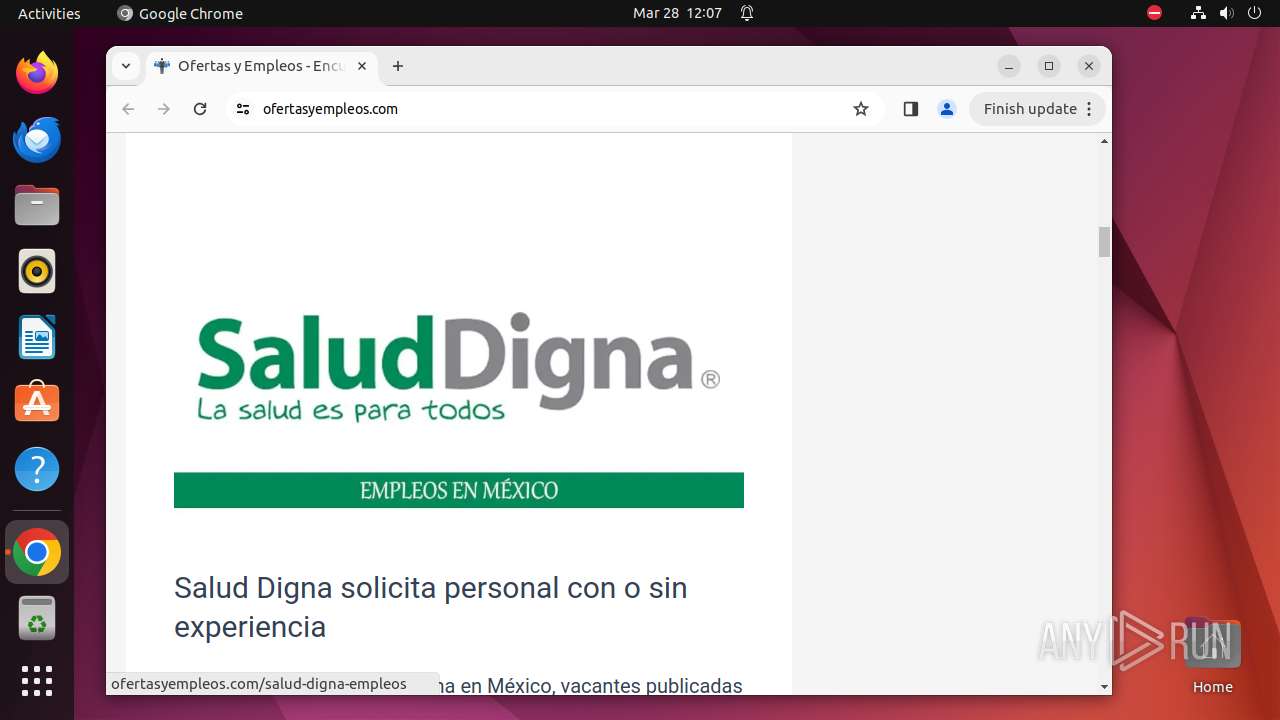1280x720 pixels.
Task: Open Ubuntu Software store icon
Action: click(37, 403)
